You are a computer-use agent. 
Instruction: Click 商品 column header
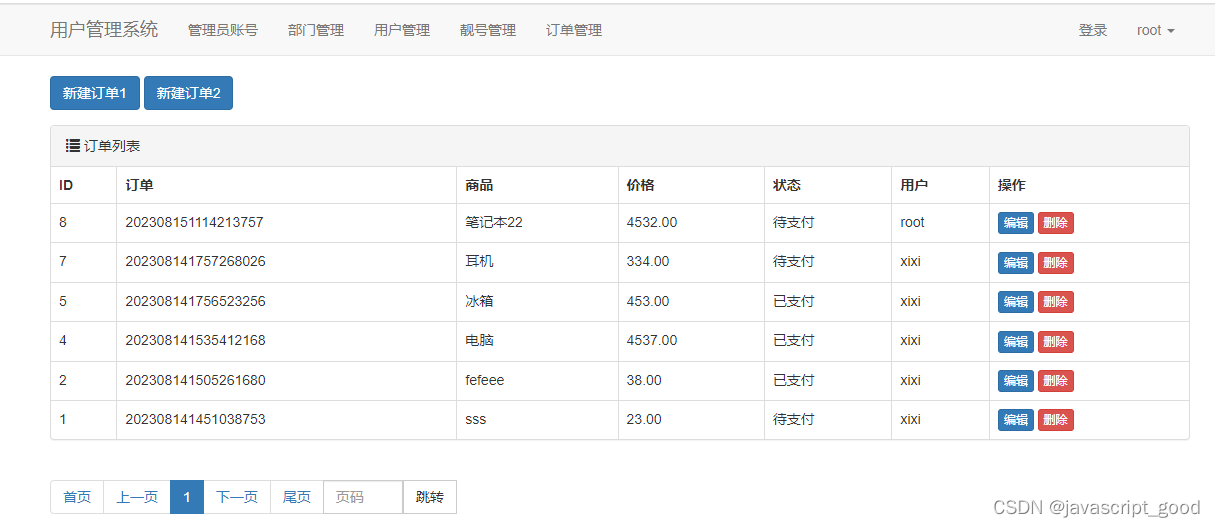[x=480, y=185]
